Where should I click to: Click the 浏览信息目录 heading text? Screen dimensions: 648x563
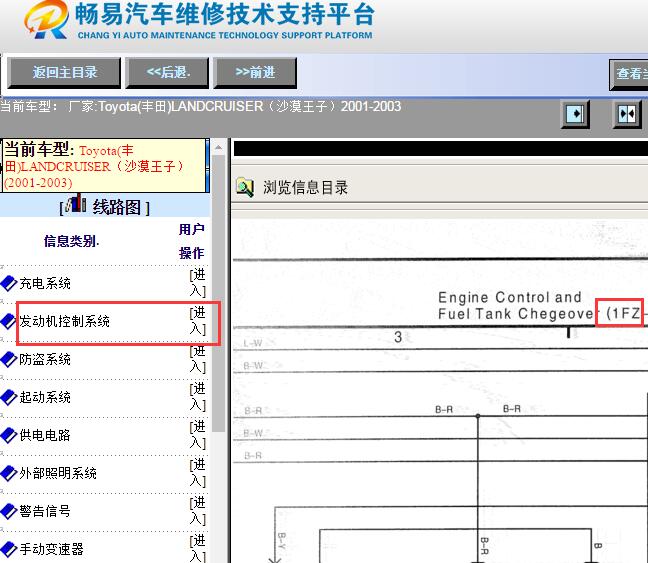click(x=305, y=188)
